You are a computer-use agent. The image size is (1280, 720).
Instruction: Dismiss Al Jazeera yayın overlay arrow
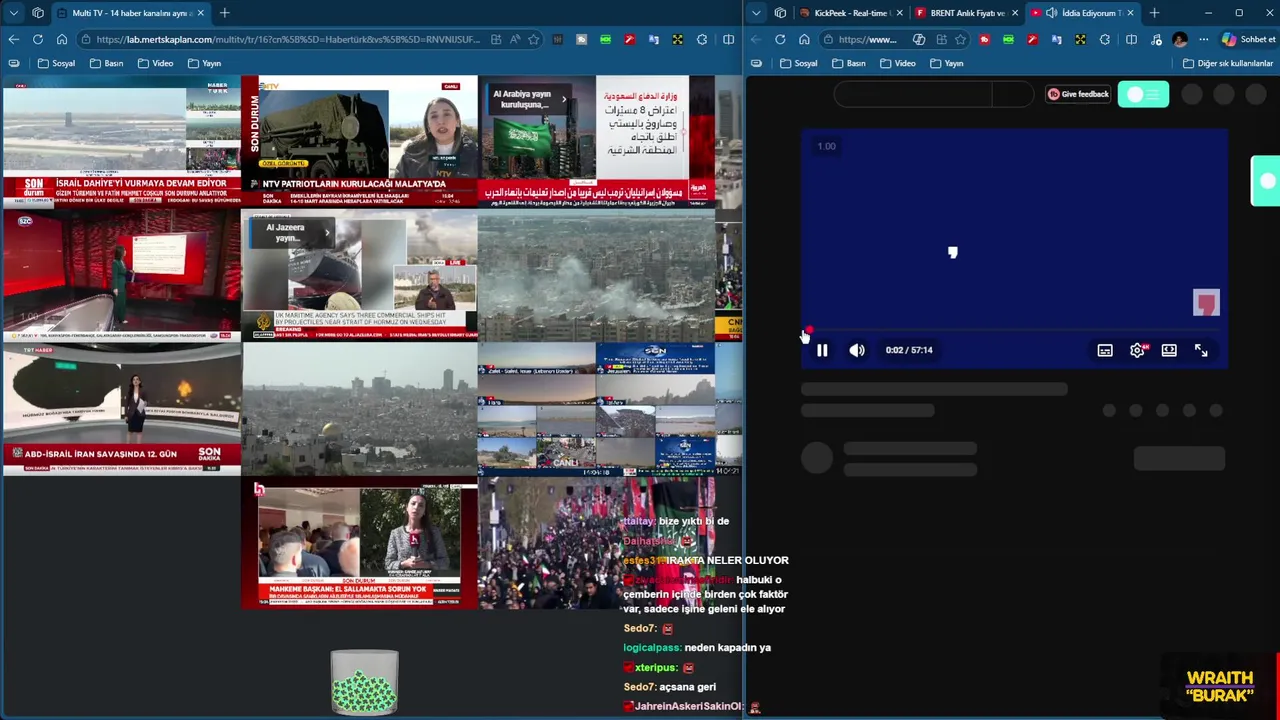(x=326, y=232)
